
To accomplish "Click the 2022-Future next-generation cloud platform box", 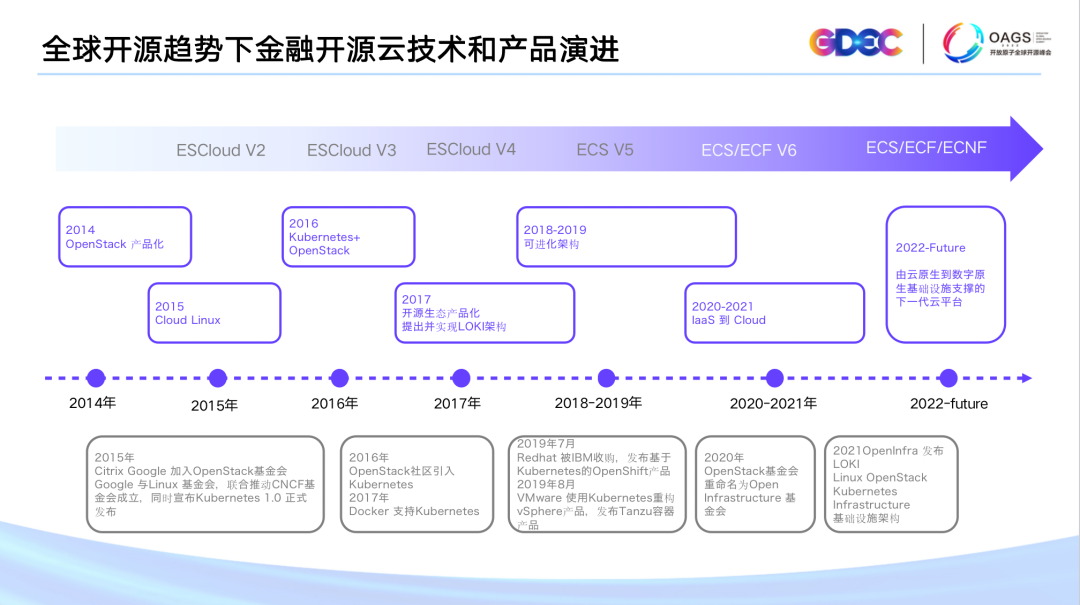I will (x=946, y=274).
